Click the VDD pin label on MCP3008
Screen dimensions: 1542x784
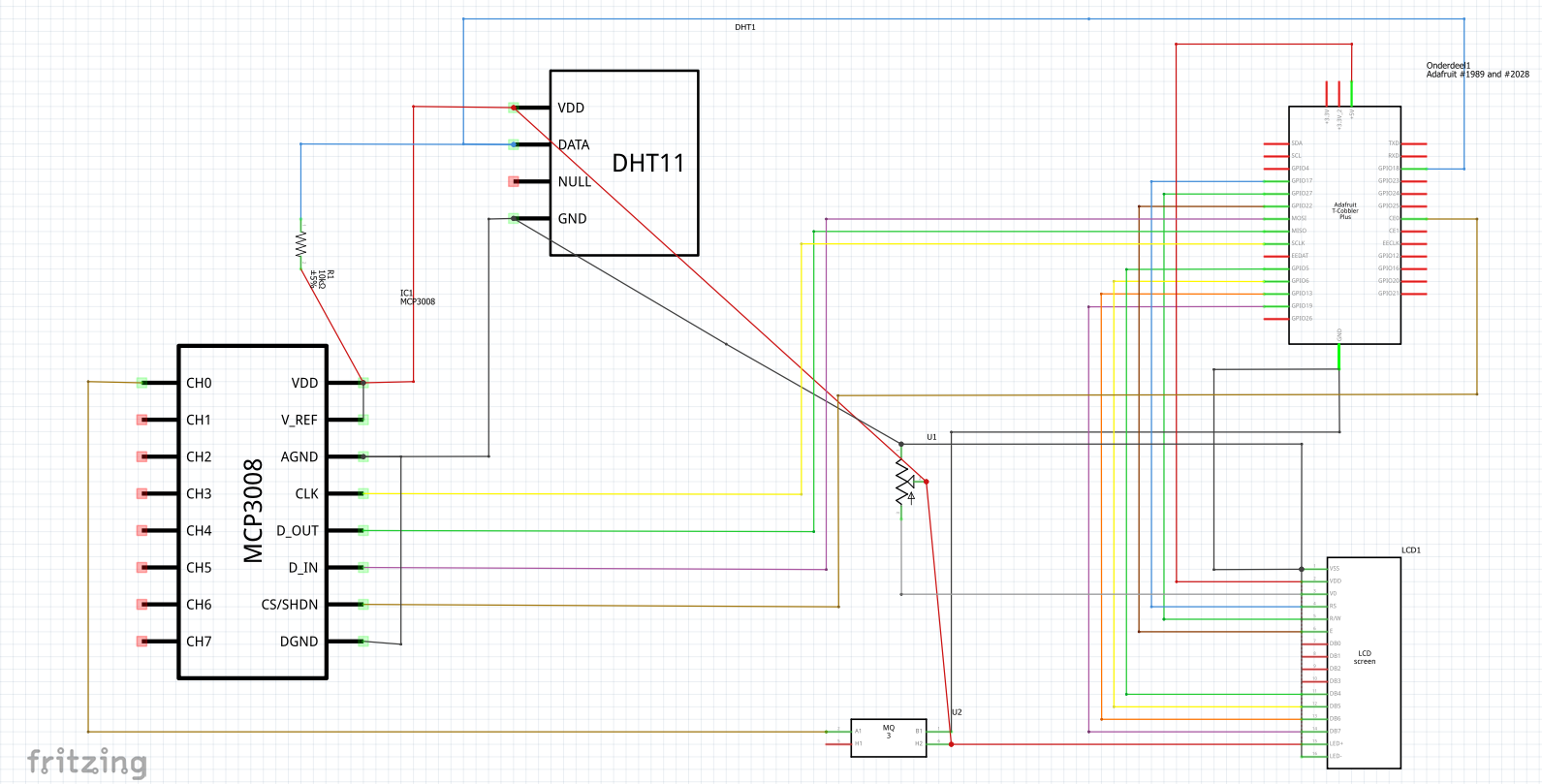click(304, 383)
